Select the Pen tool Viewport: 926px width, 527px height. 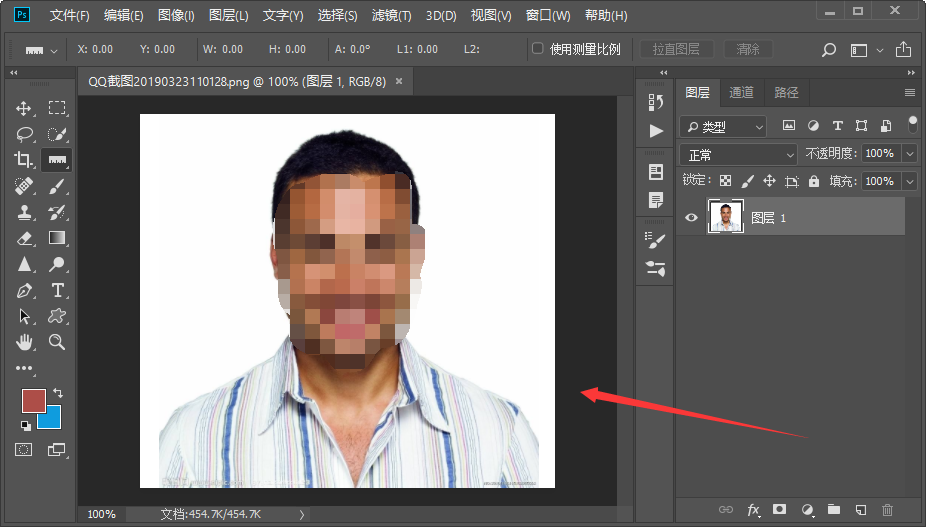pos(24,291)
